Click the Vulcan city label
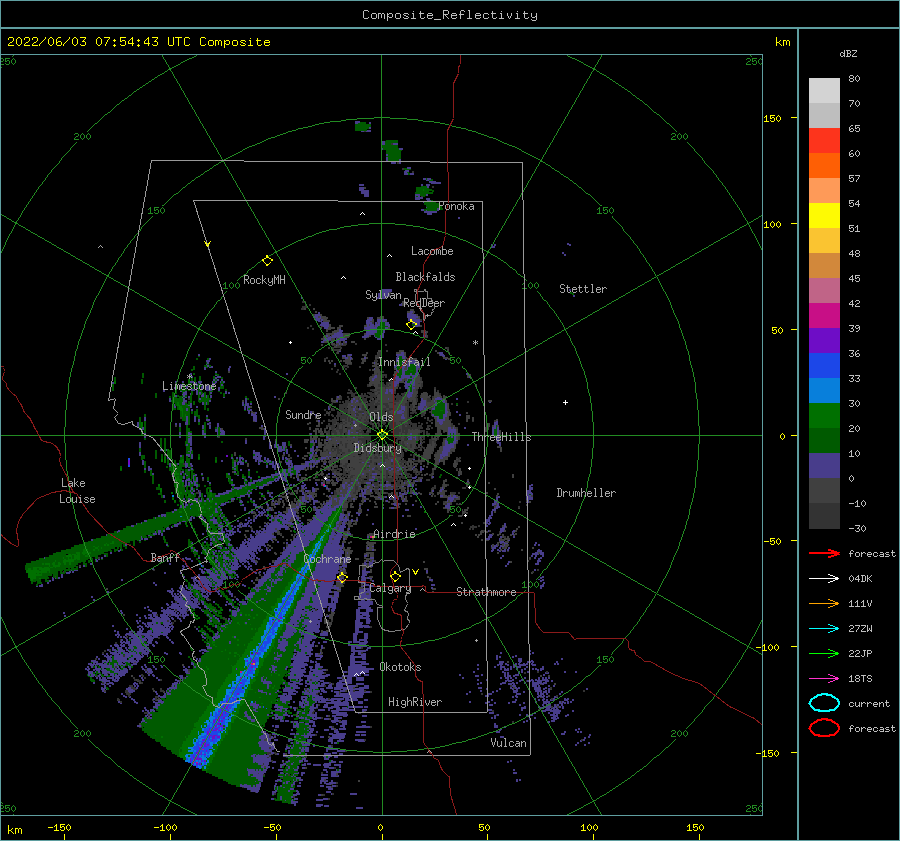Screen dimensions: 900x841 (x=508, y=743)
